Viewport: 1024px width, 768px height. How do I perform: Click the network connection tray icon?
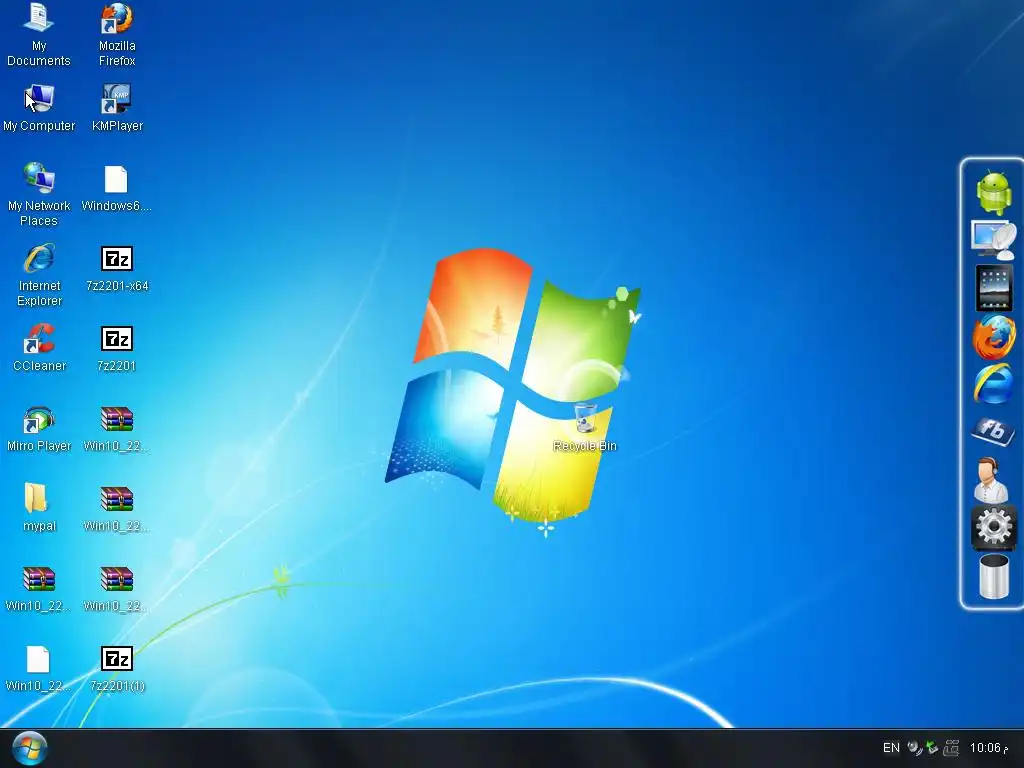tap(952, 748)
